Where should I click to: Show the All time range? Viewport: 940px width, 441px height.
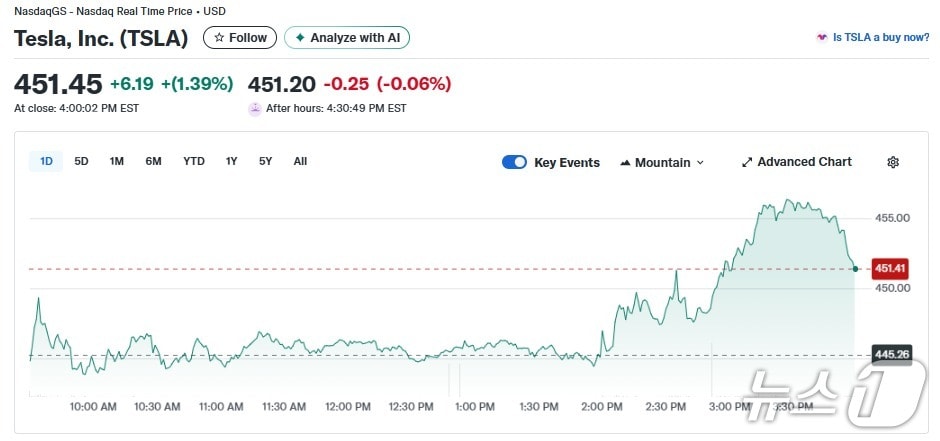point(300,161)
